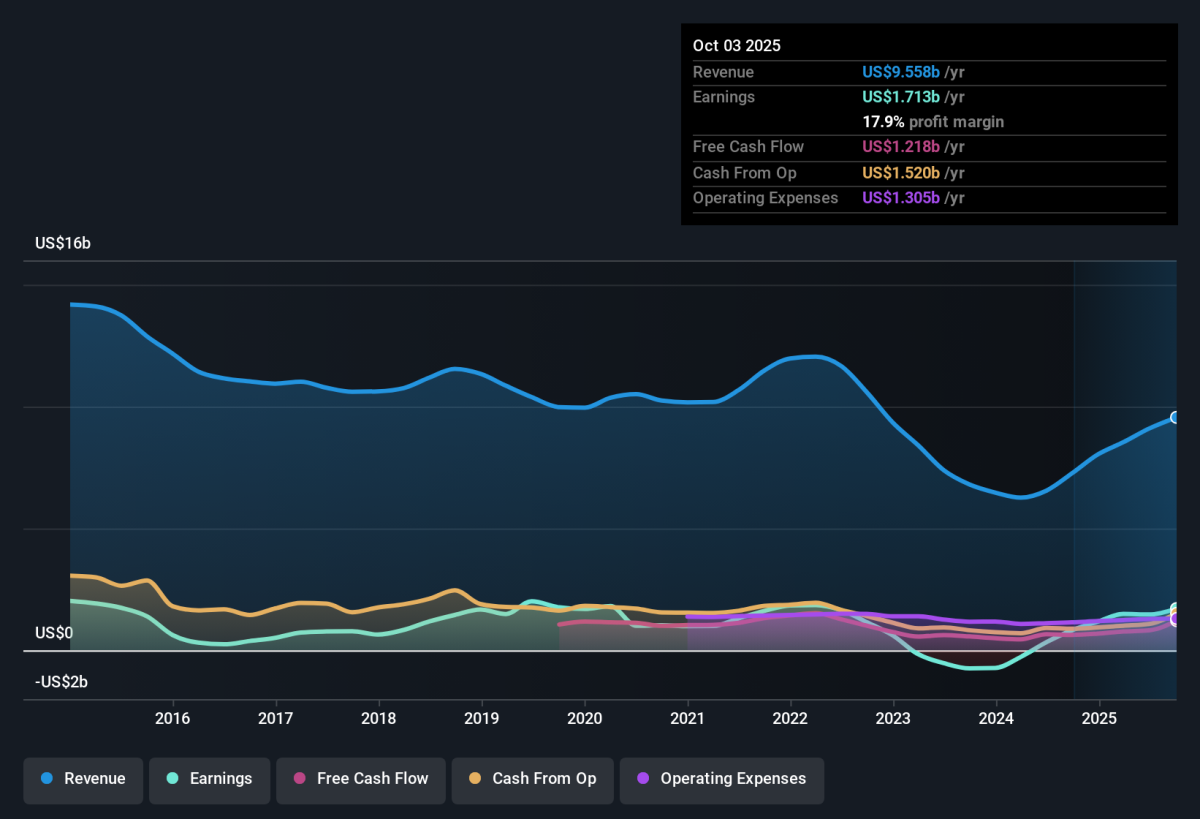Click the 2018 x-axis year label
Screen dimensions: 1200x819
378,718
